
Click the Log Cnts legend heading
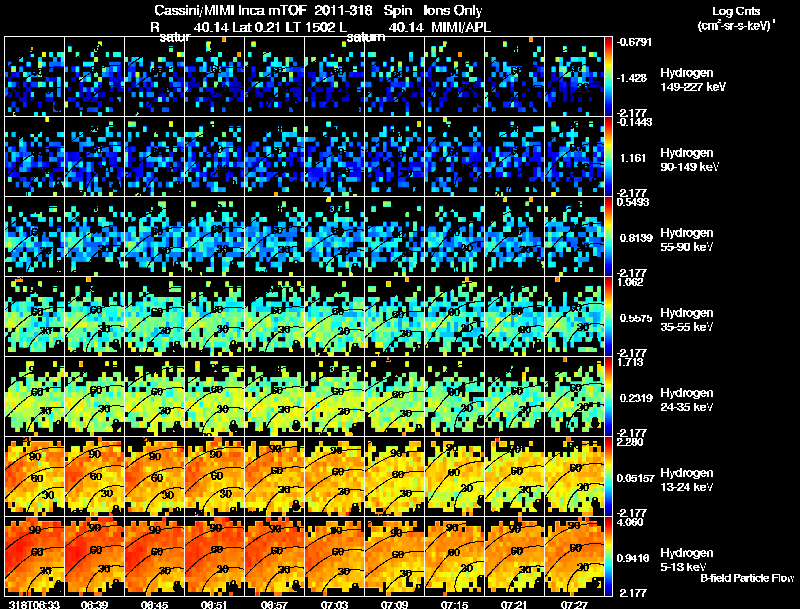click(x=736, y=11)
